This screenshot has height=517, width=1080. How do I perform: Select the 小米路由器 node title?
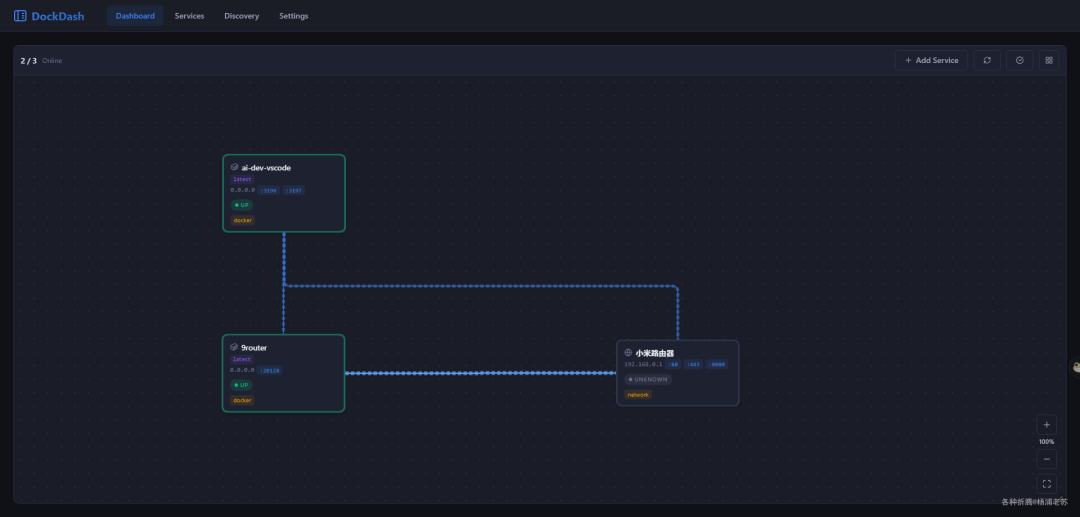pyautogui.click(x=654, y=352)
